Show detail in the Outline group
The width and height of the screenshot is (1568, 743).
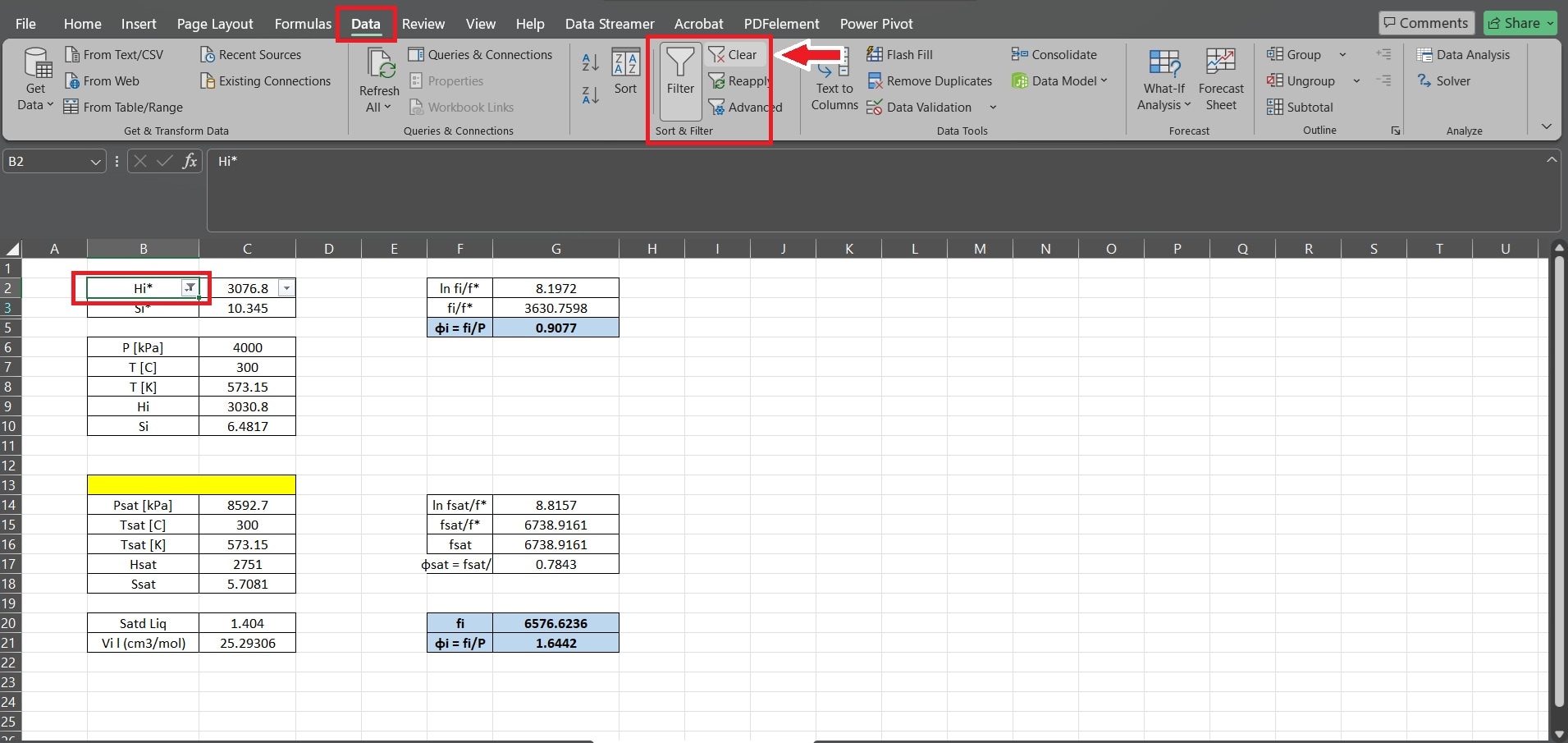tap(1384, 55)
